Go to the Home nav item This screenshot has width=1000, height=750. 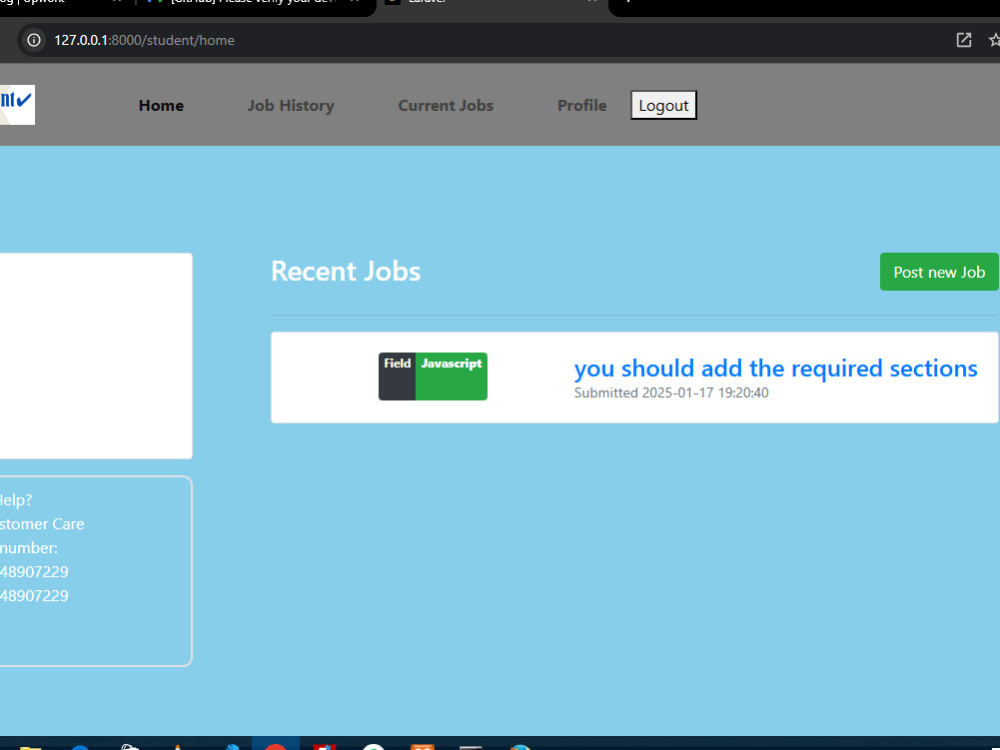[161, 105]
